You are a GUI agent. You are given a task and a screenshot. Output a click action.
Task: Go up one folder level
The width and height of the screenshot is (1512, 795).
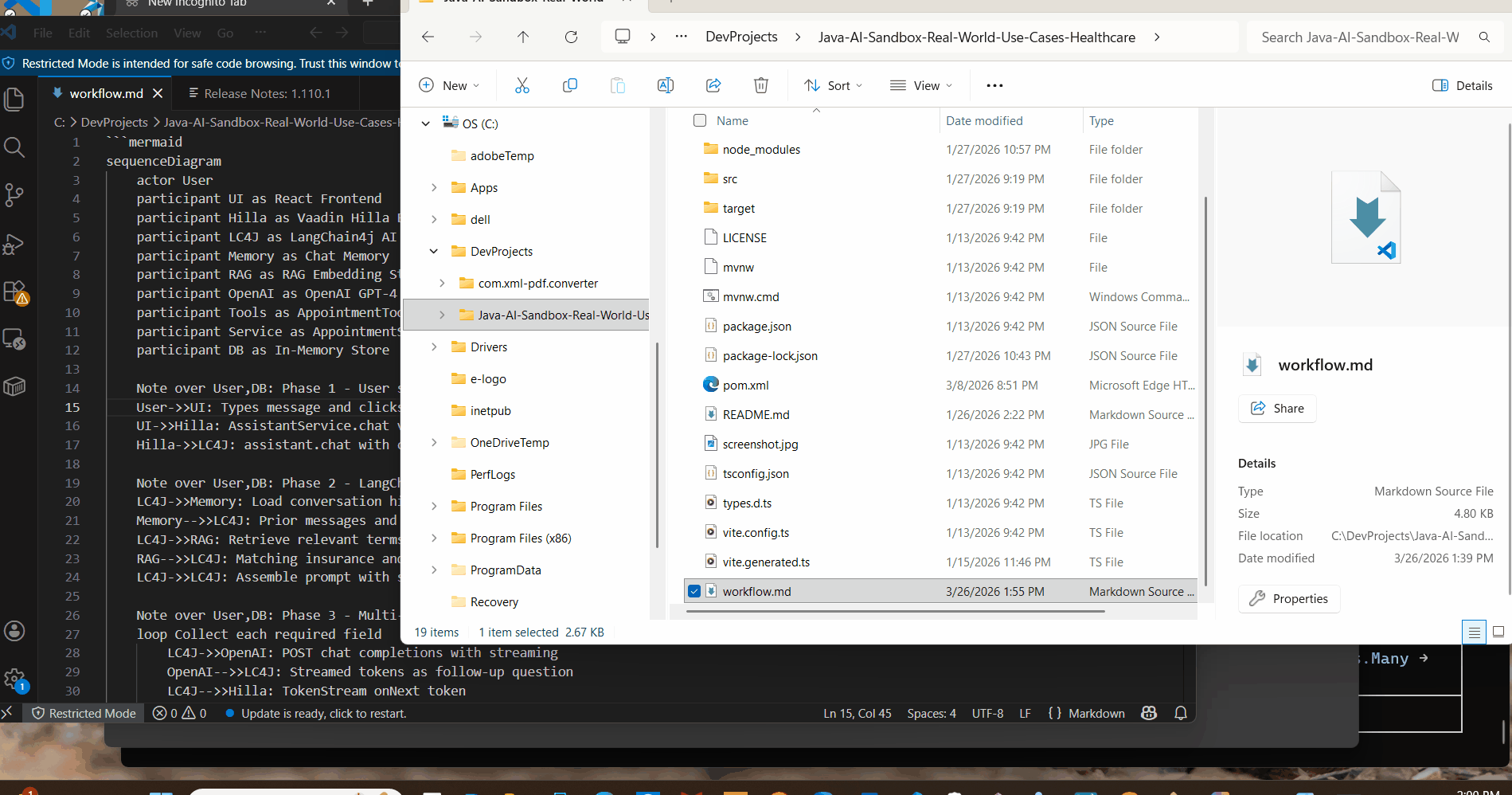coord(523,37)
